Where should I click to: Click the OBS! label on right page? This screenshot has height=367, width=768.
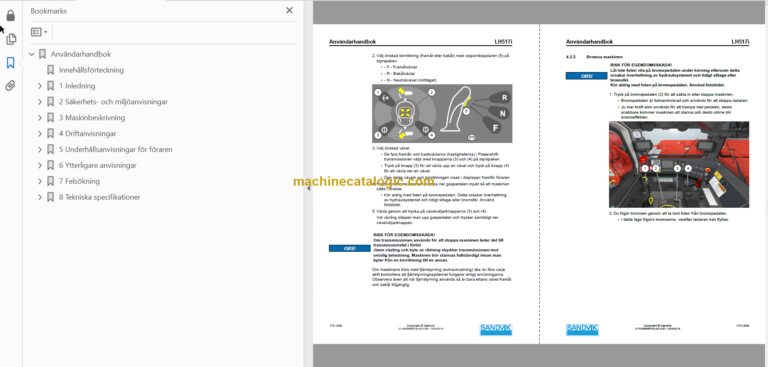586,76
